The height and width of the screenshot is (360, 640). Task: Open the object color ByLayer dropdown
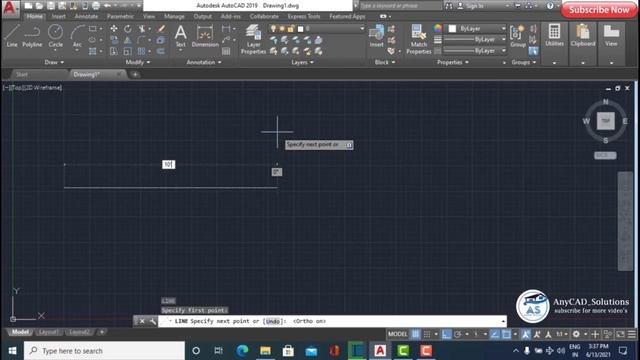[x=477, y=29]
